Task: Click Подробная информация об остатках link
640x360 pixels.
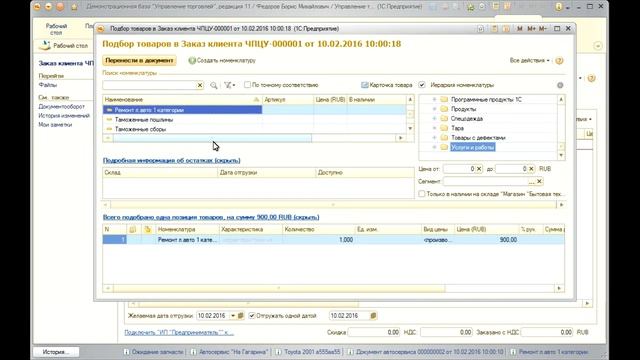Action: 171,160
